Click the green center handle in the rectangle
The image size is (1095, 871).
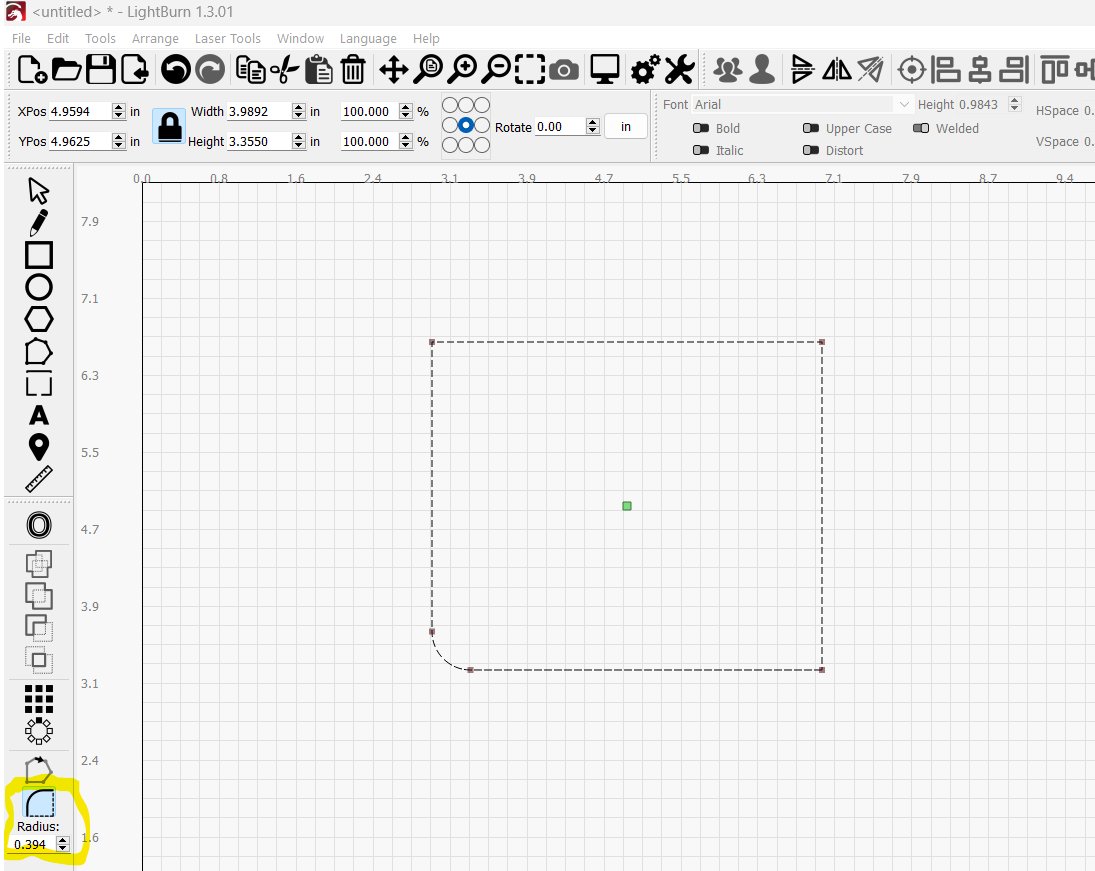click(627, 506)
